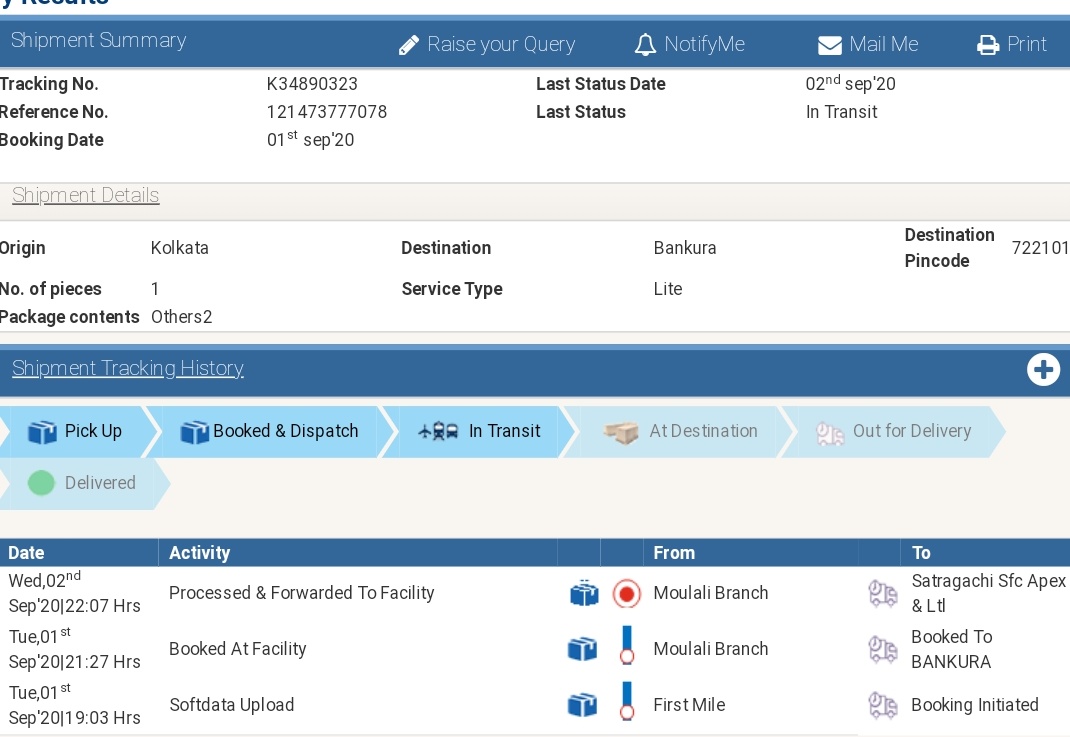Click the pencil icon for Raise your Query
Screen dimensions: 1070x737
tap(409, 45)
